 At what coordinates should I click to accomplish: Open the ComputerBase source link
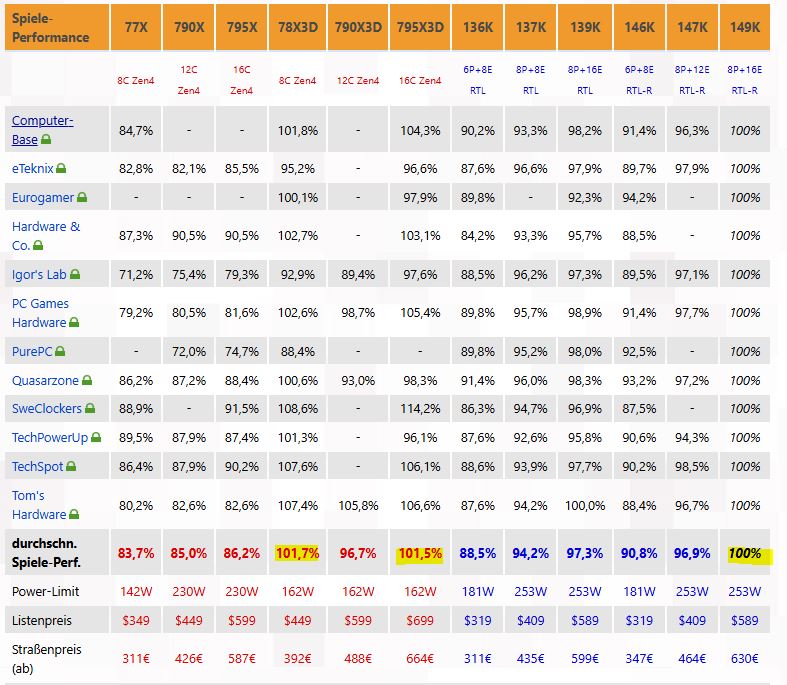42,130
